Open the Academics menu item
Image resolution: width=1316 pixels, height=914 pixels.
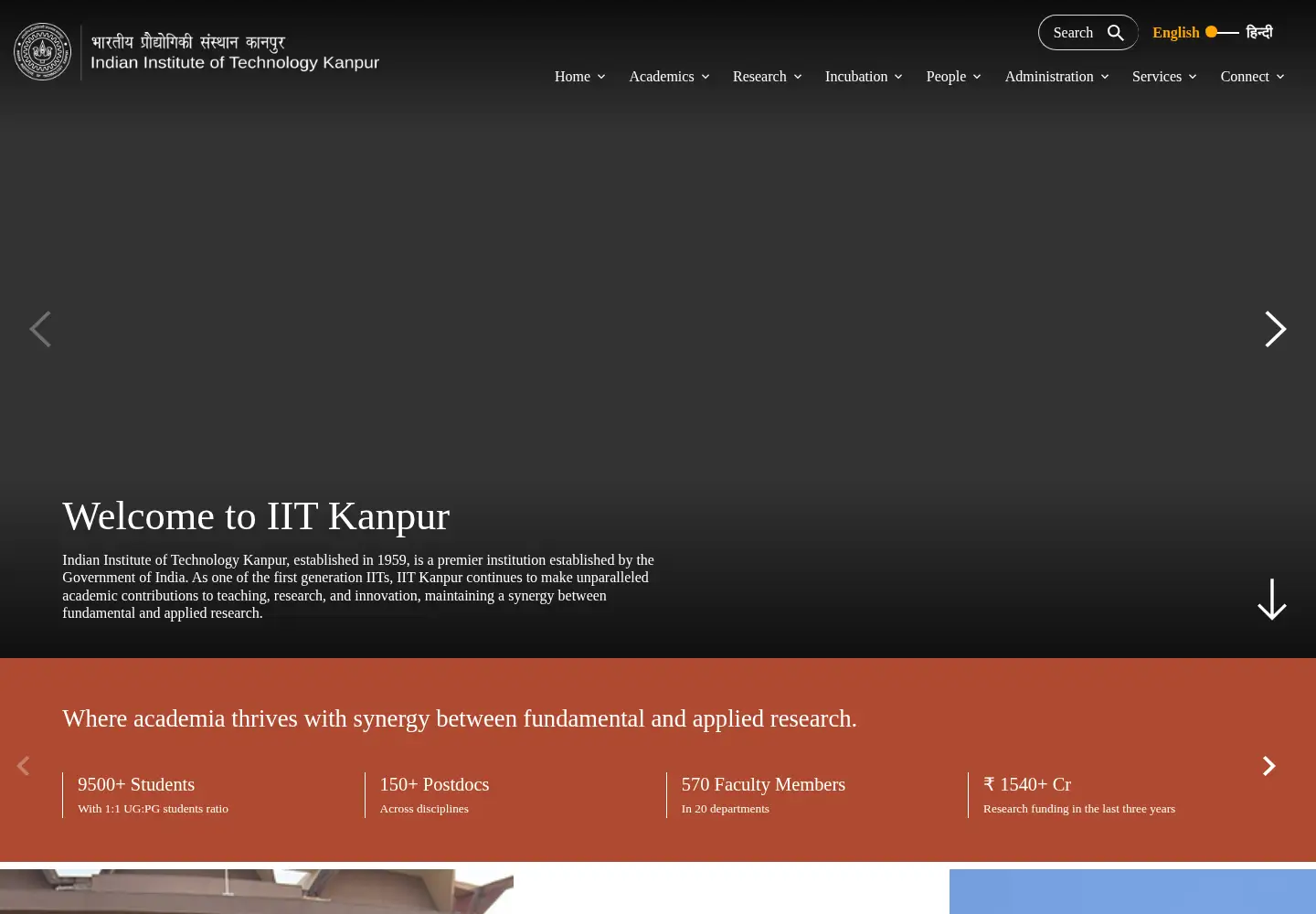(x=662, y=77)
